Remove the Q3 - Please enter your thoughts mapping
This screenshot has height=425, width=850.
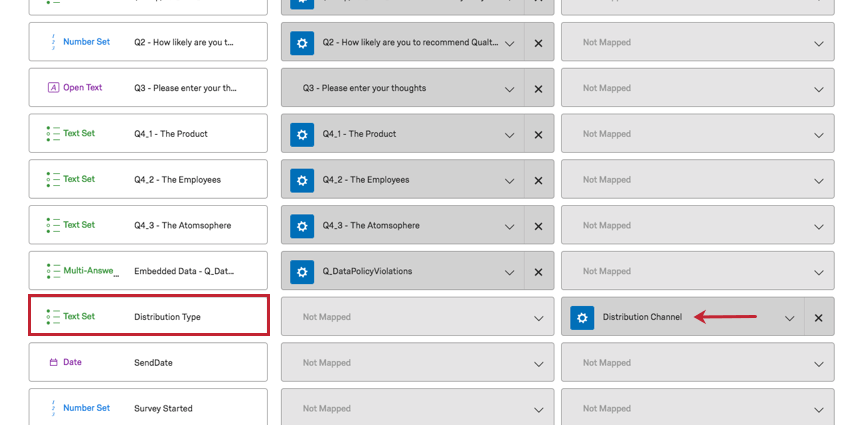[x=538, y=88]
